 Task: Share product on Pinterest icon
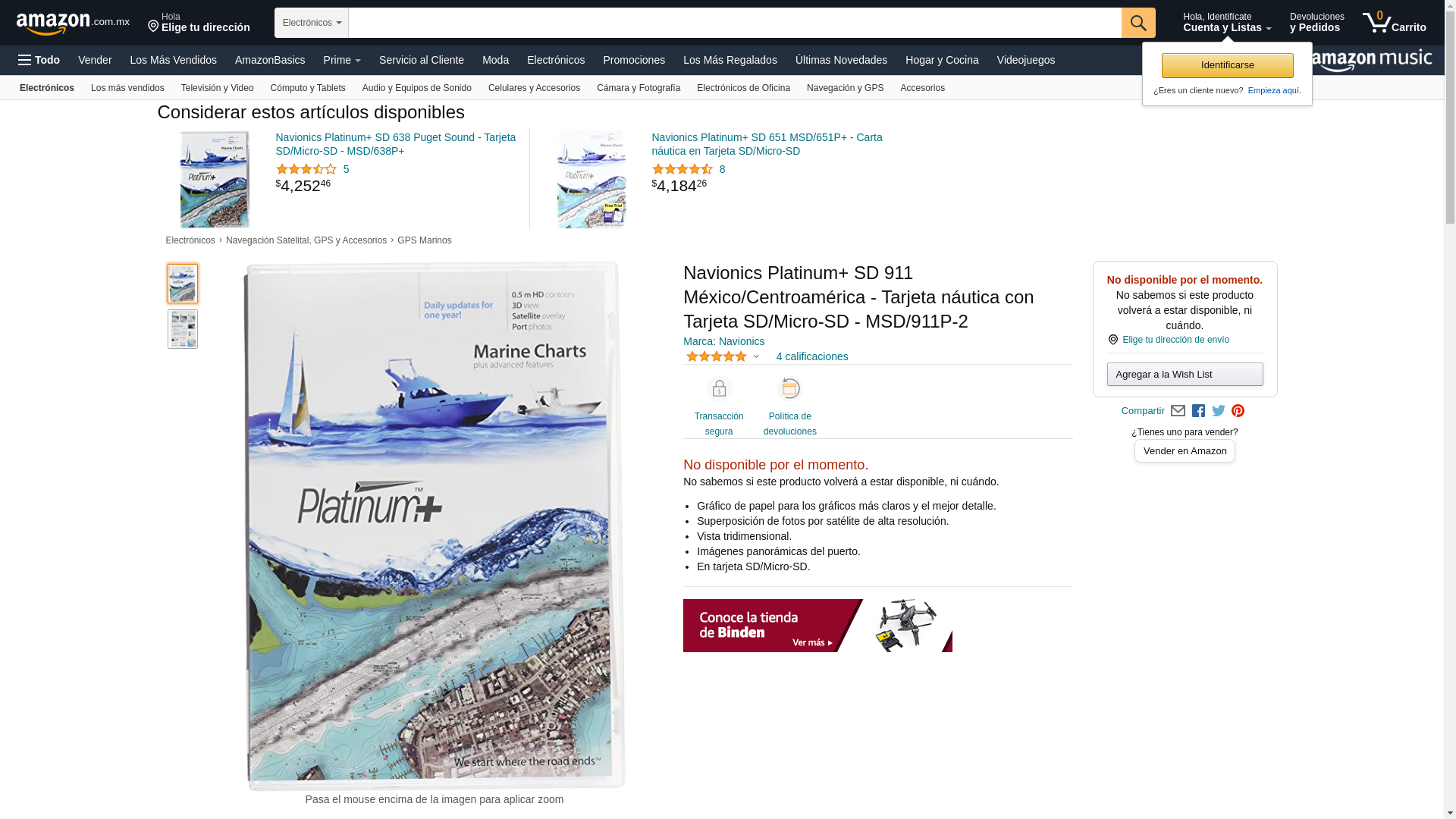pos(1238,411)
